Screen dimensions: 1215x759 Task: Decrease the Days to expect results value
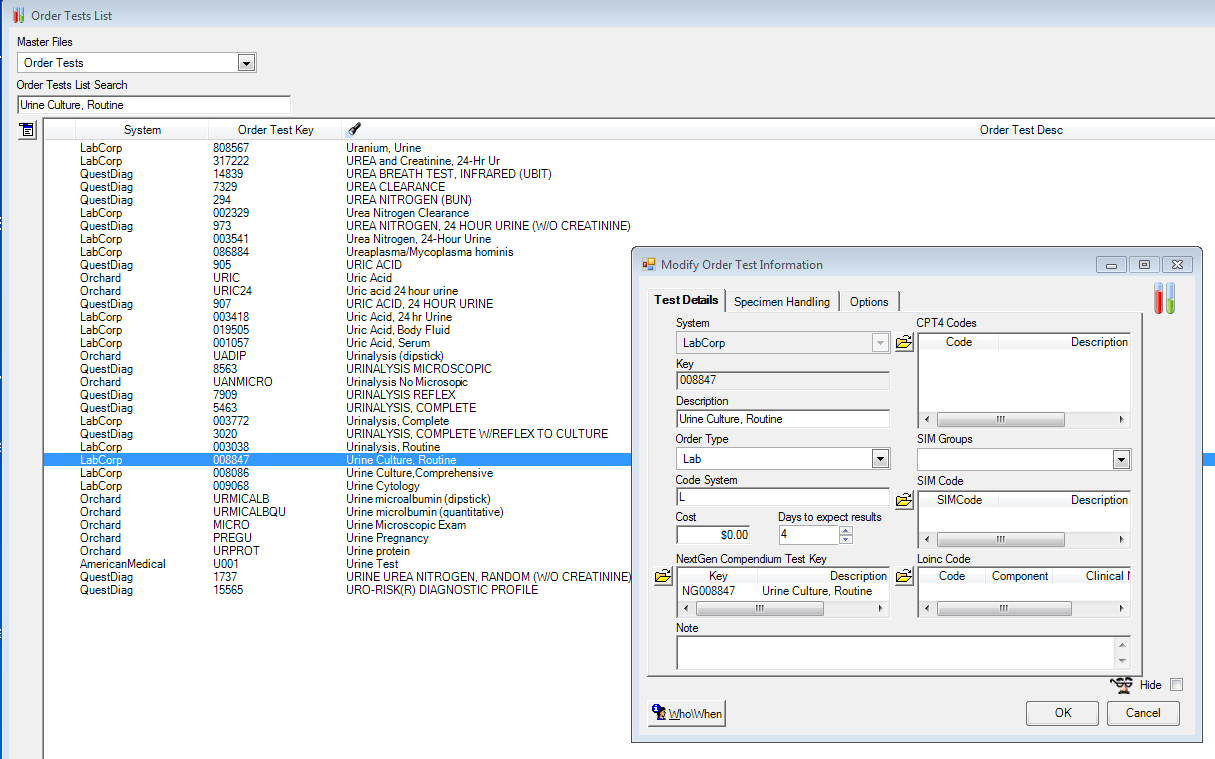point(846,539)
